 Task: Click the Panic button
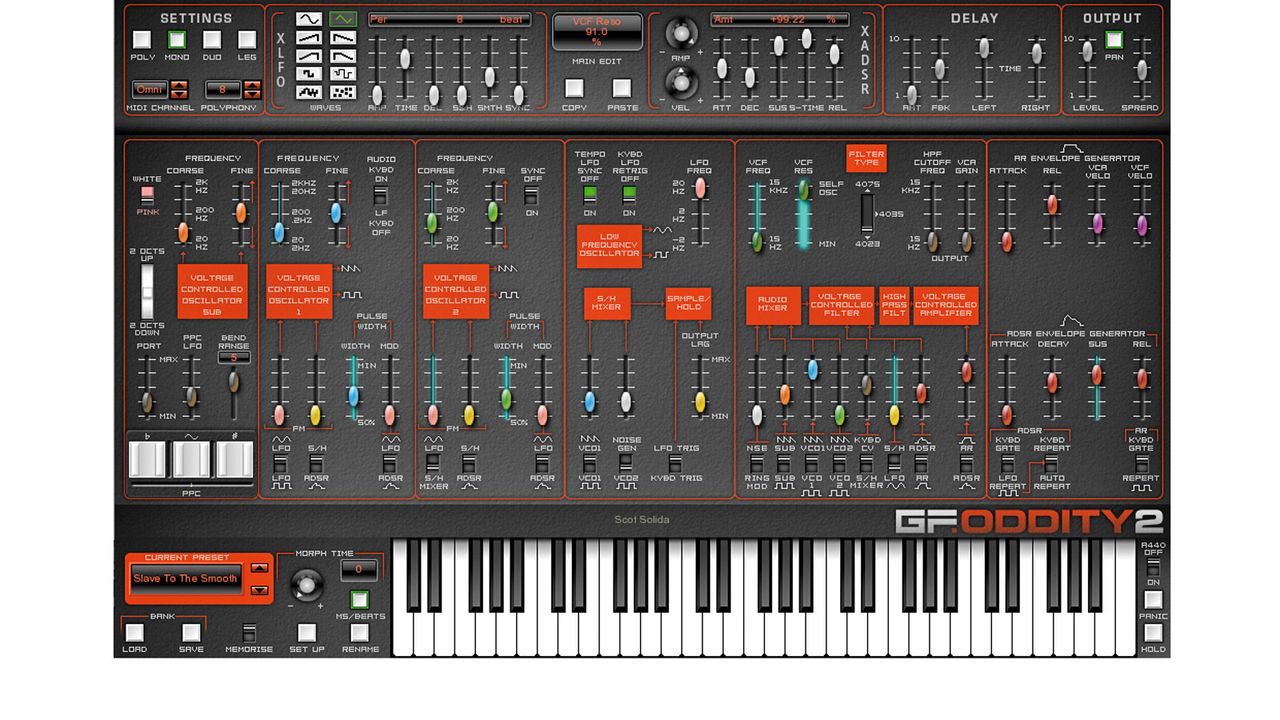tap(1153, 600)
